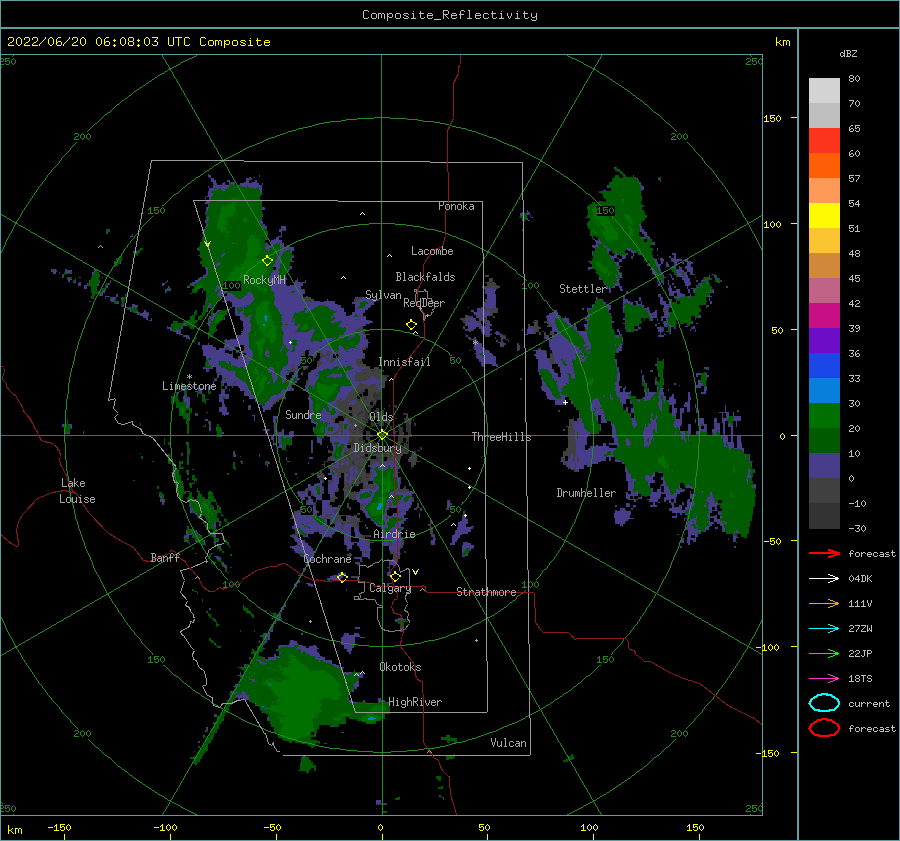Click the HighRiver label
This screenshot has height=841, width=900.
coord(415,702)
